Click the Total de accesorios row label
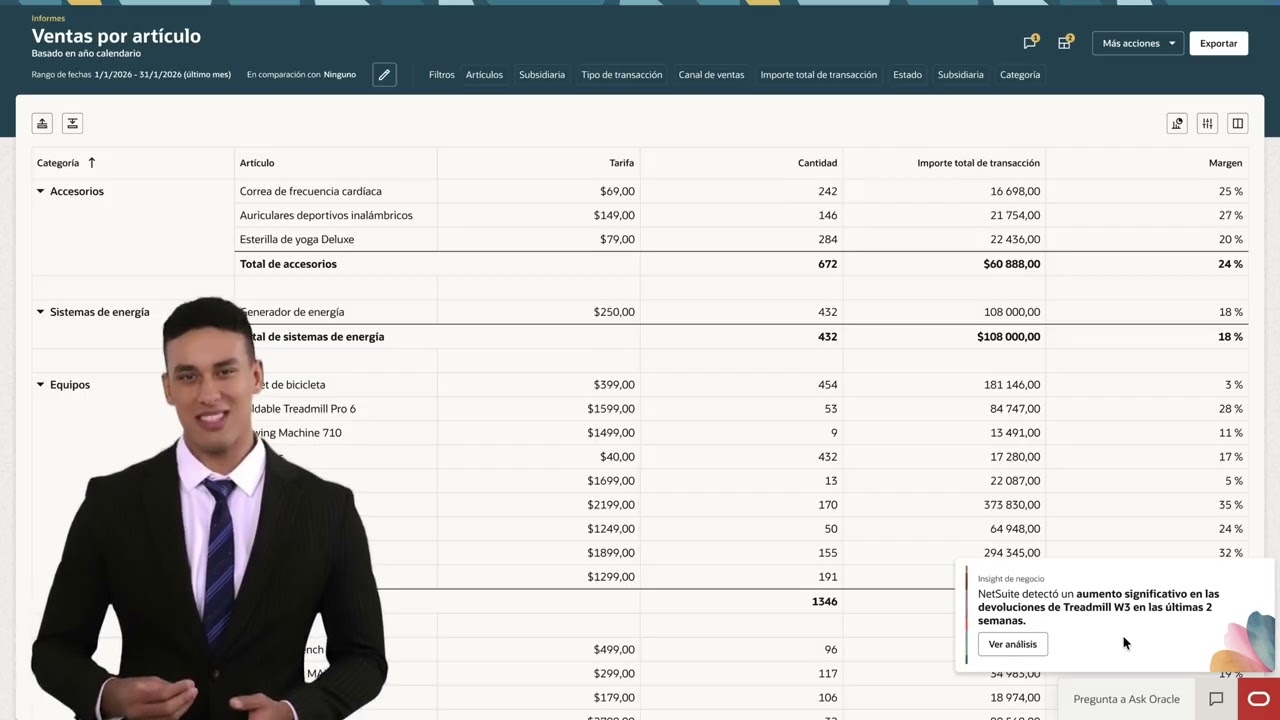The width and height of the screenshot is (1280, 720). tap(288, 264)
